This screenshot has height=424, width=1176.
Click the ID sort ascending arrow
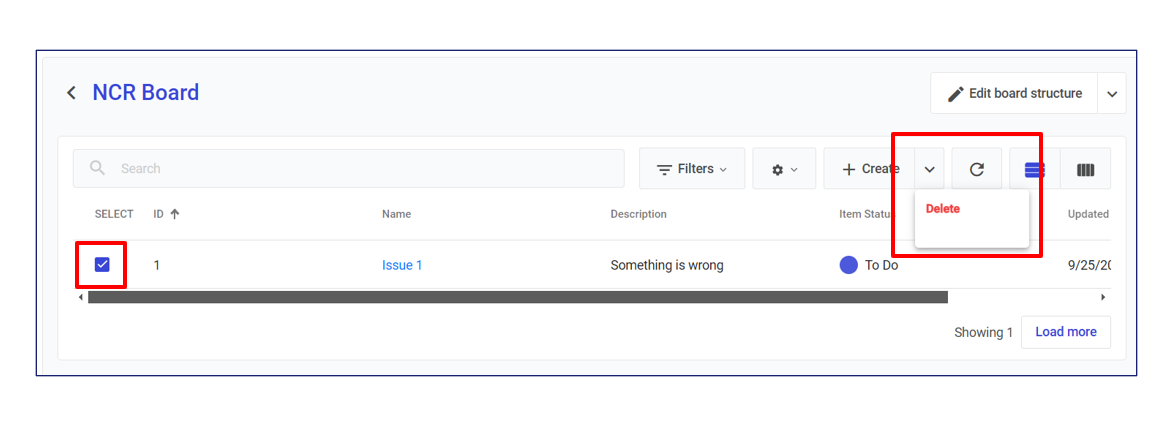pos(175,214)
